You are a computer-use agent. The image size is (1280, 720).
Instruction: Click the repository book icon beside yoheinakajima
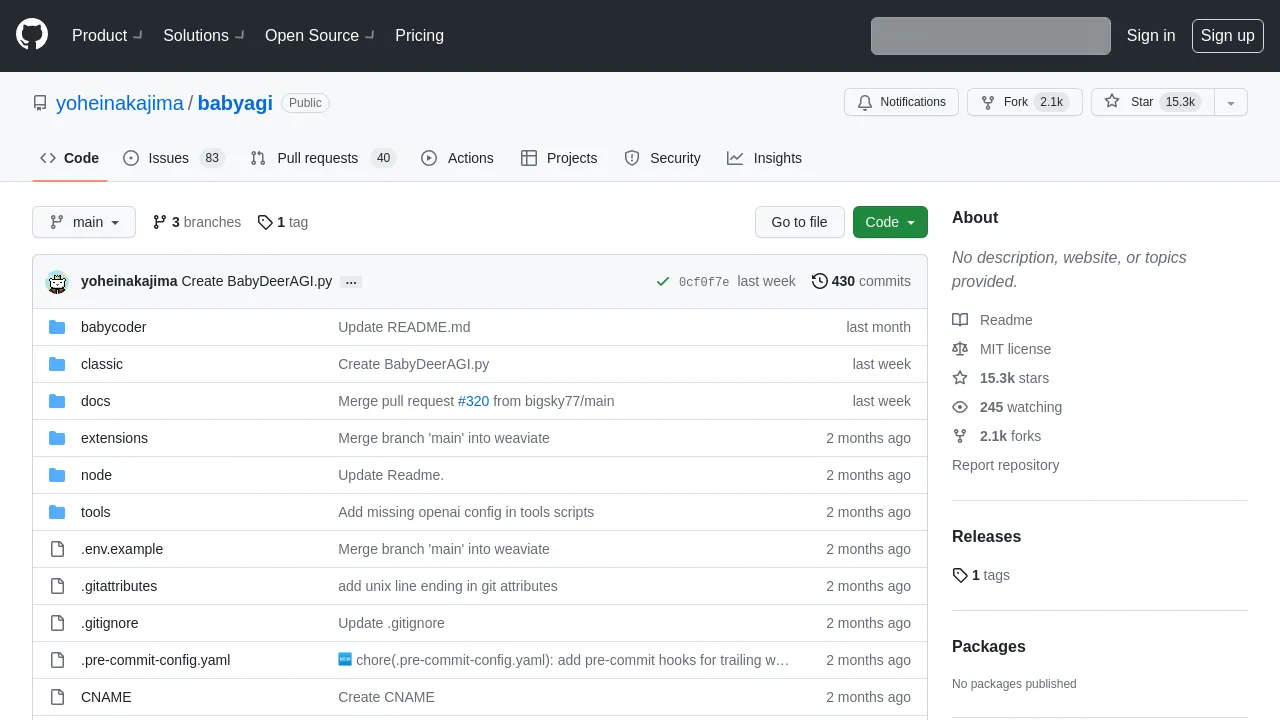pos(40,103)
